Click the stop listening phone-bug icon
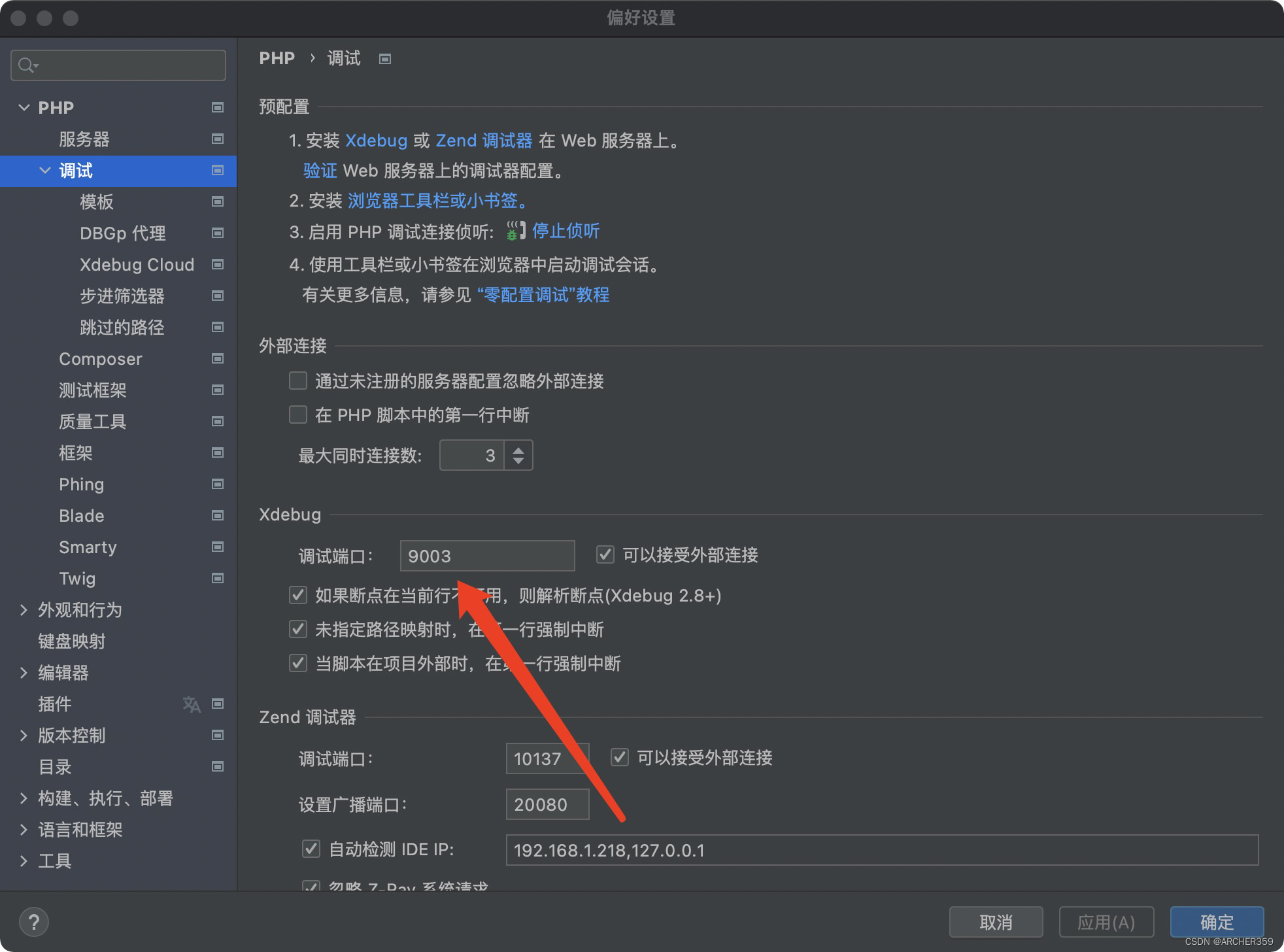This screenshot has height=952, width=1284. point(515,231)
